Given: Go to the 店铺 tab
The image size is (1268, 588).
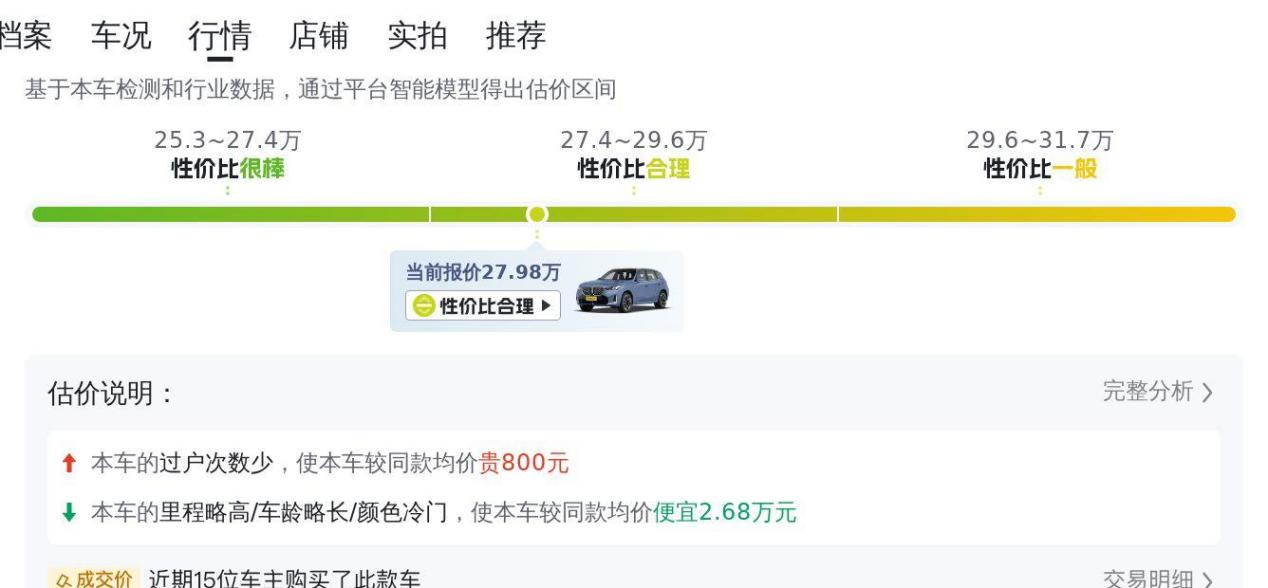Looking at the screenshot, I should pos(318,36).
